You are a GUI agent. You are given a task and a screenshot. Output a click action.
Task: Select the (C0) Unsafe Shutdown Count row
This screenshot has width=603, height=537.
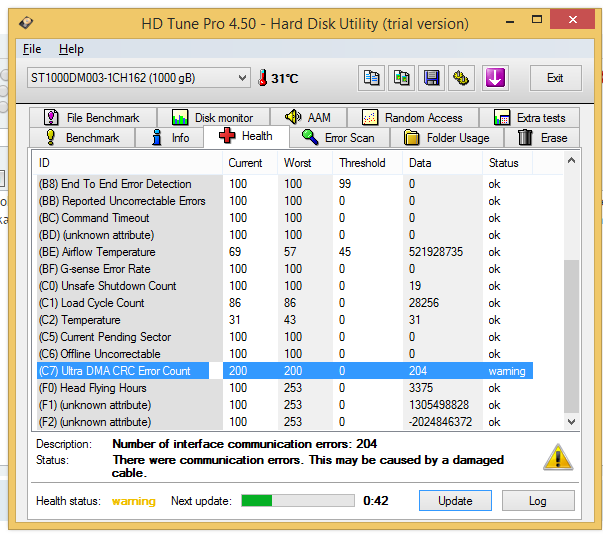tap(285, 286)
